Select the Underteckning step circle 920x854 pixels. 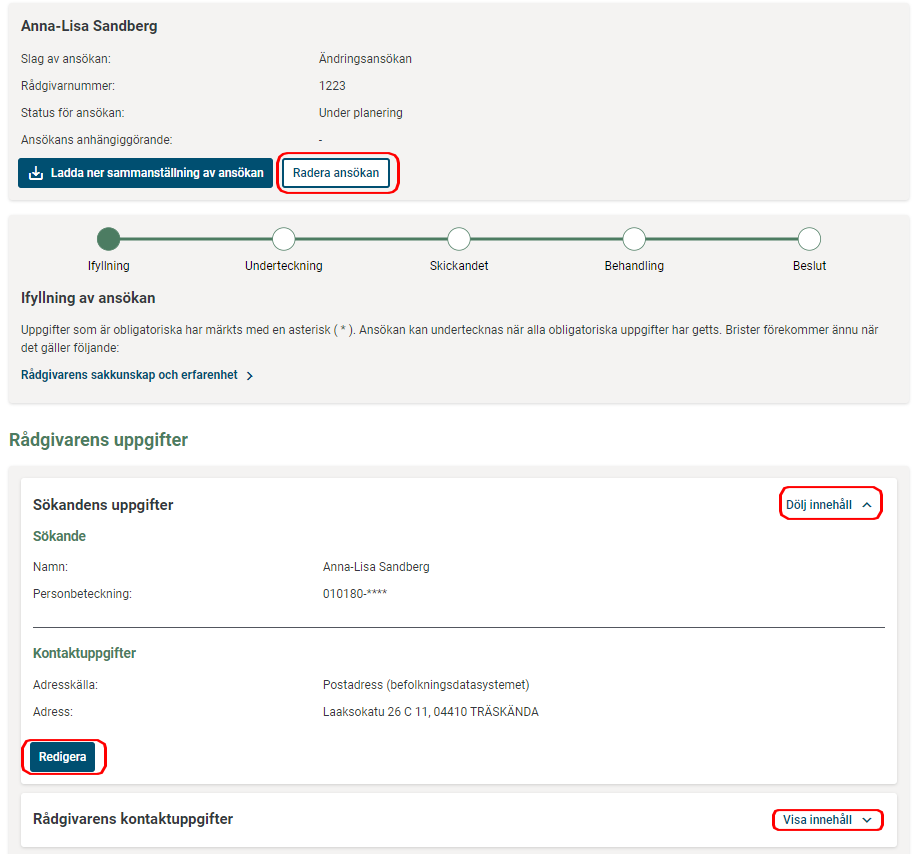284,239
